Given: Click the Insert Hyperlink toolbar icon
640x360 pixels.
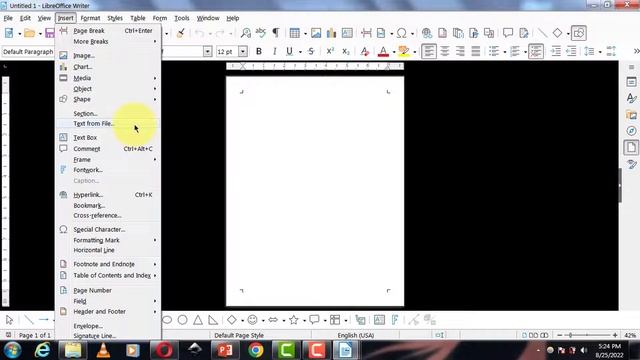Looking at the screenshot, I should pos(427,33).
